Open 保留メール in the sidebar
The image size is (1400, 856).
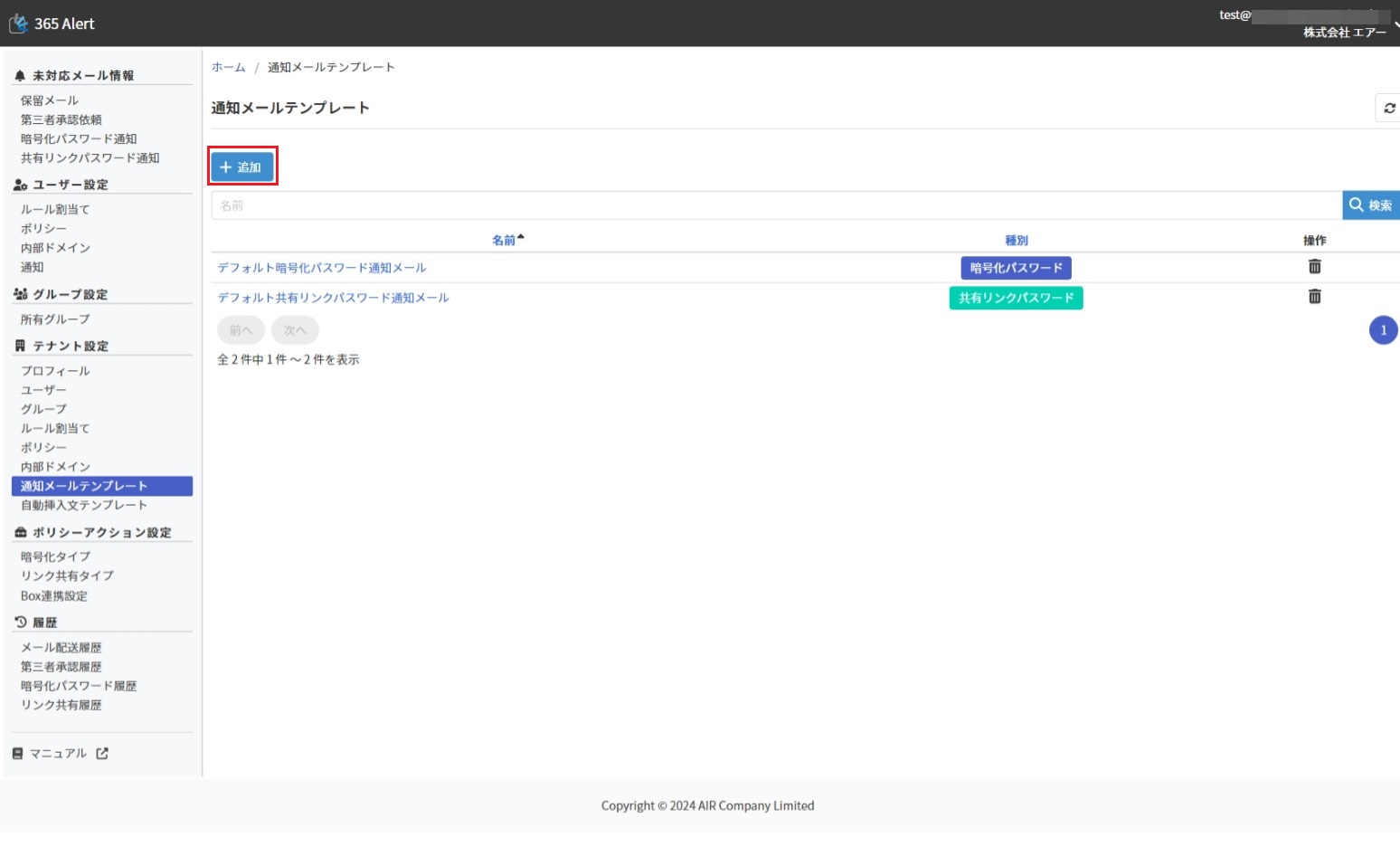(50, 100)
